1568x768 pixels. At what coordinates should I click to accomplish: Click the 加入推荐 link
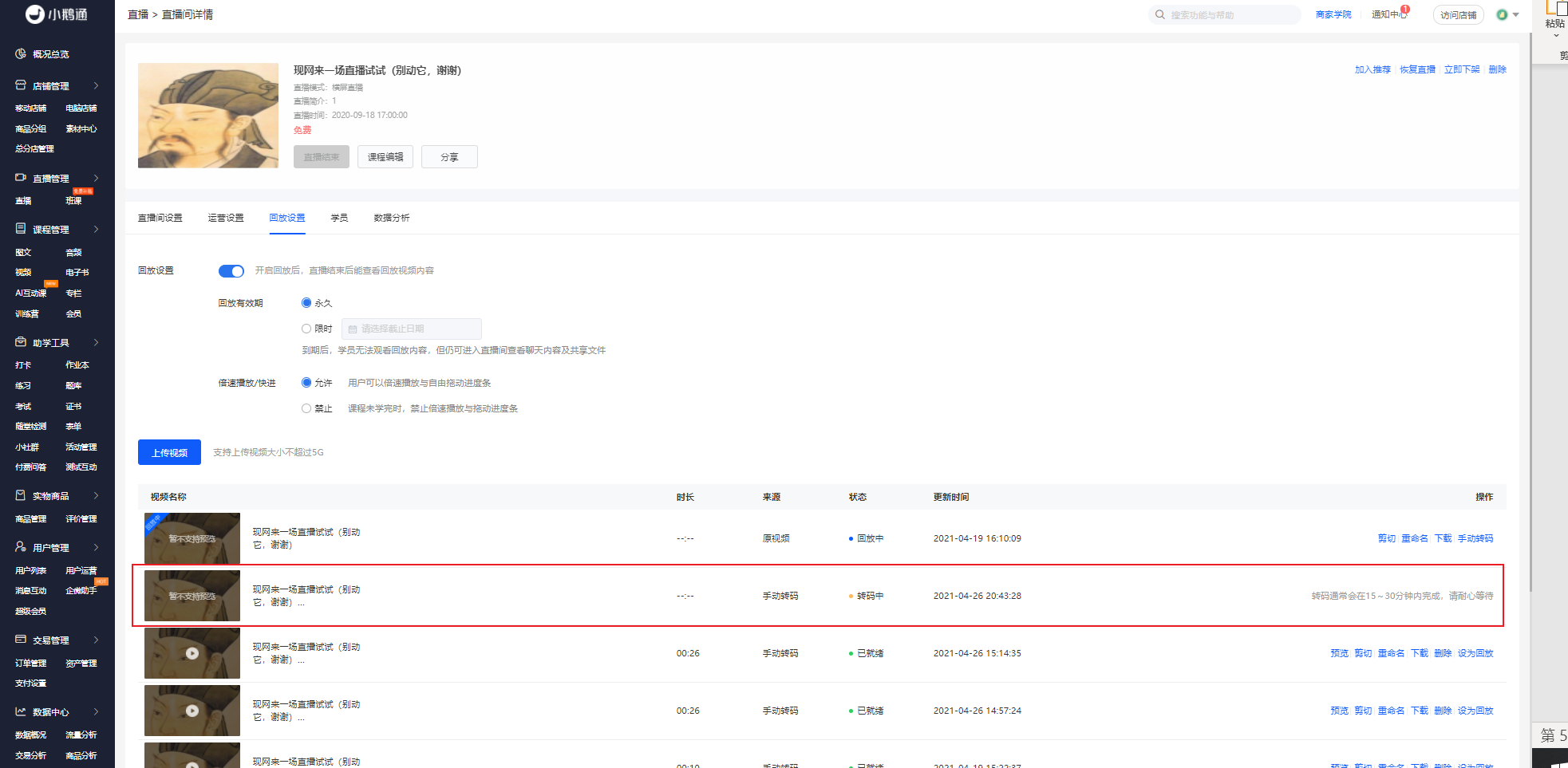coord(1372,69)
